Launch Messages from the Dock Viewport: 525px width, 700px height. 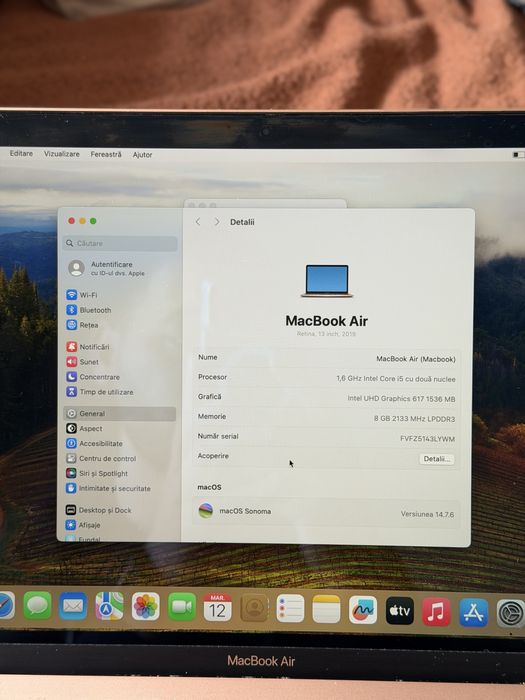point(37,606)
